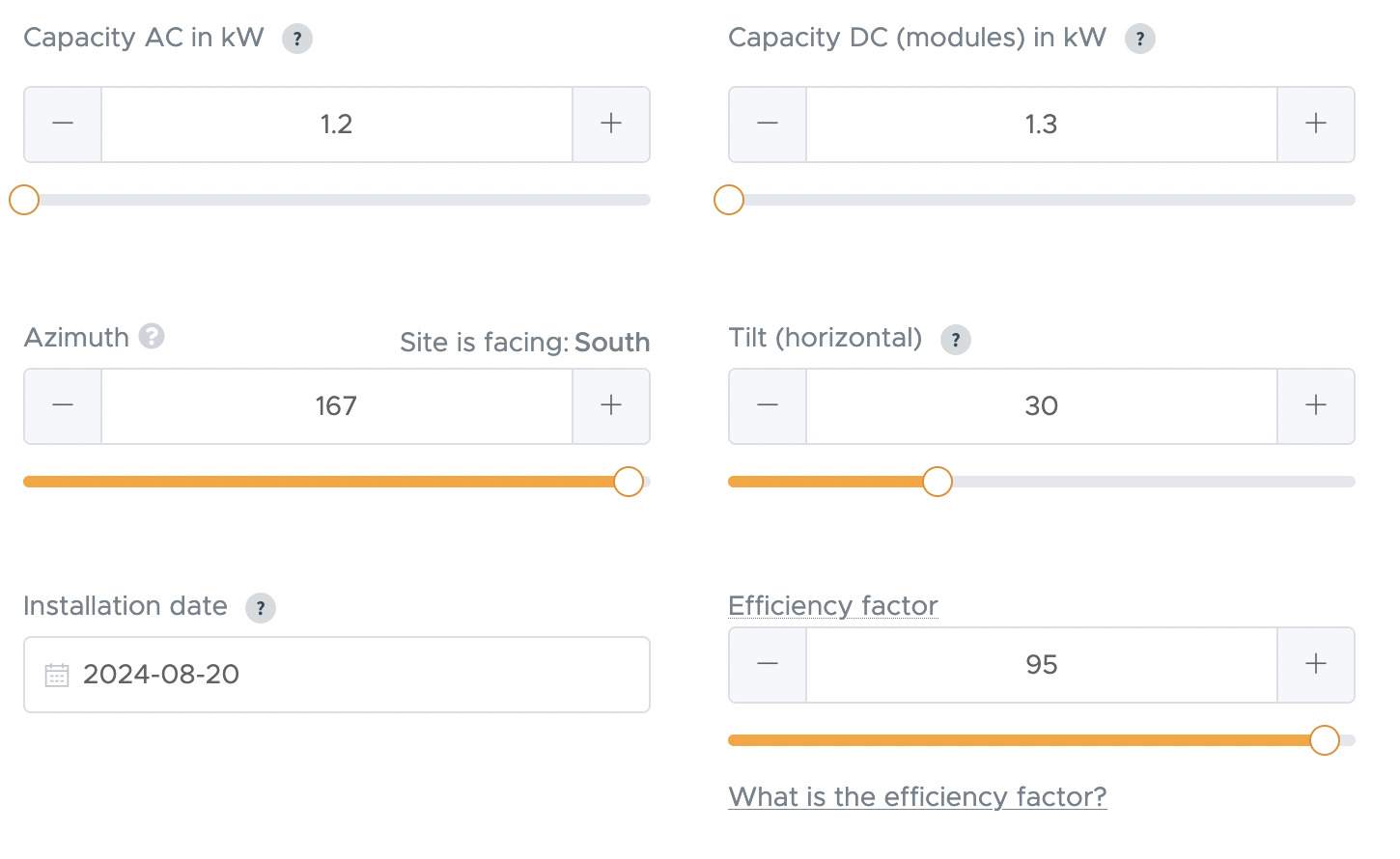The width and height of the screenshot is (1400, 859).
Task: Show help for Installation date
Action: pos(261,608)
